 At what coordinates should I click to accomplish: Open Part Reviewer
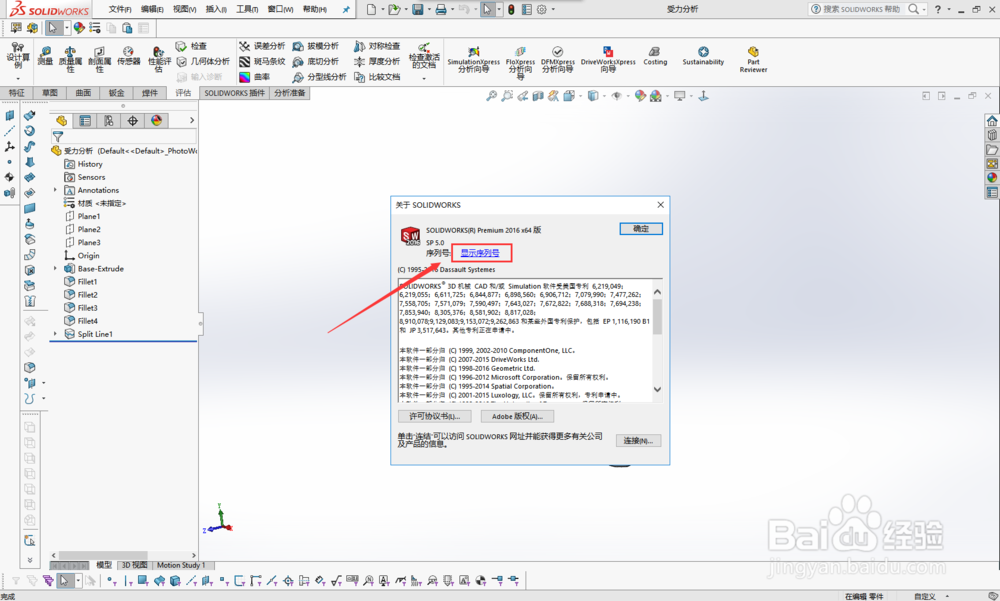coord(753,59)
